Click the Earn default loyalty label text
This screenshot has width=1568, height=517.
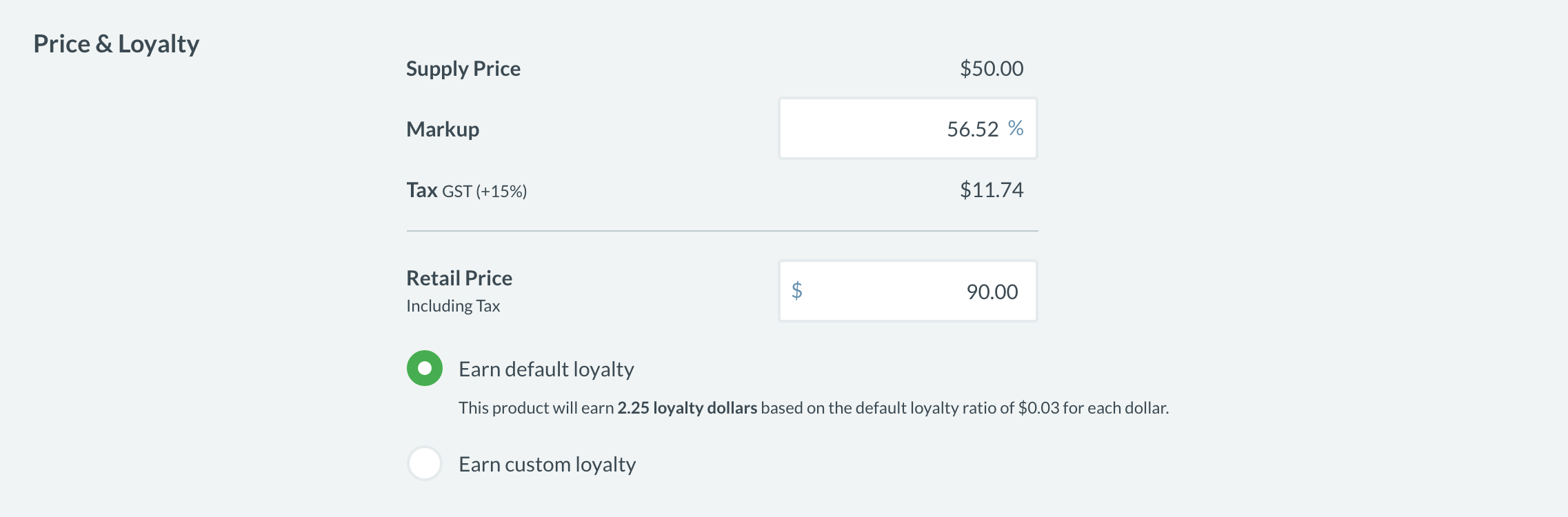pos(546,369)
